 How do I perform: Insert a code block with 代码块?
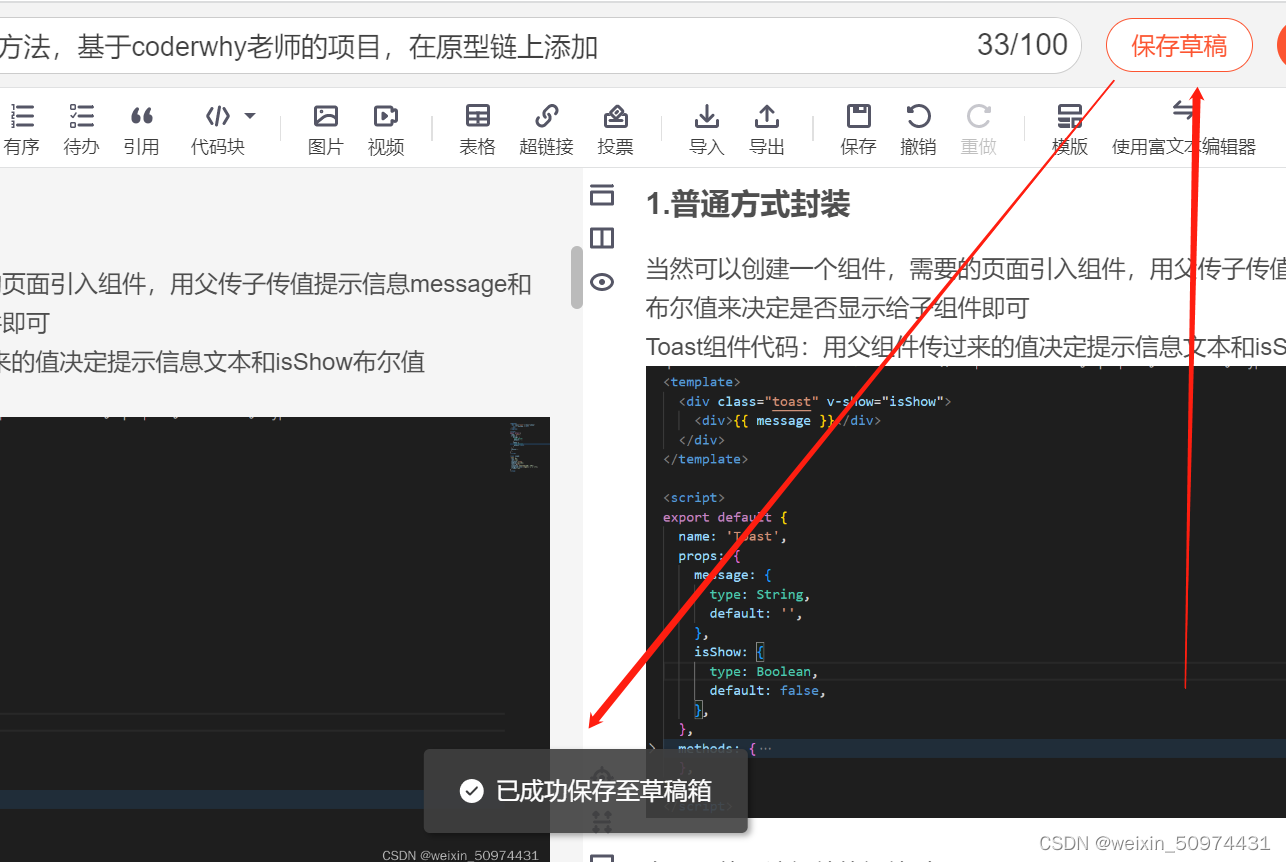tap(217, 129)
